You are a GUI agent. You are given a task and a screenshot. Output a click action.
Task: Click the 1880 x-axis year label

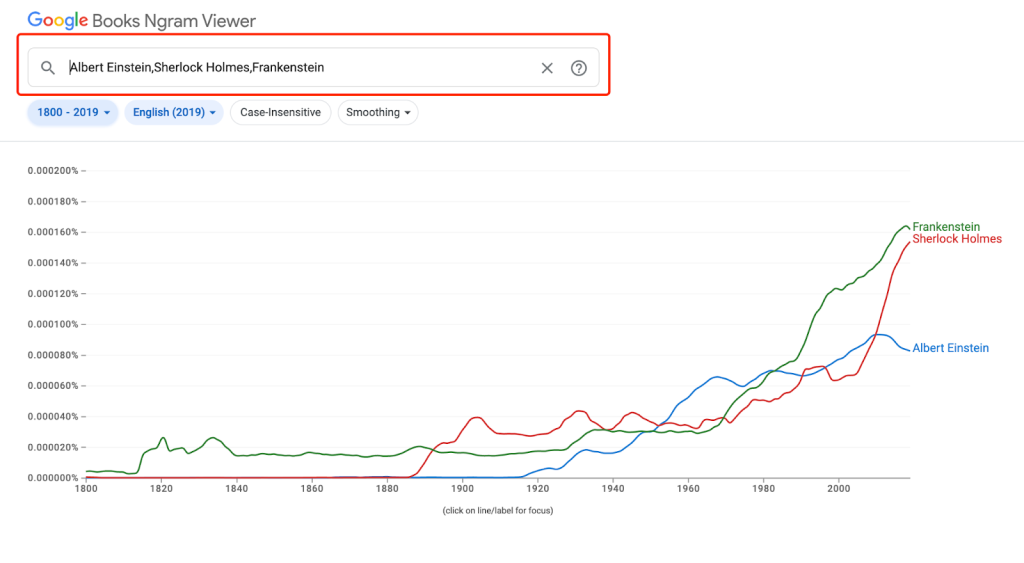point(387,489)
